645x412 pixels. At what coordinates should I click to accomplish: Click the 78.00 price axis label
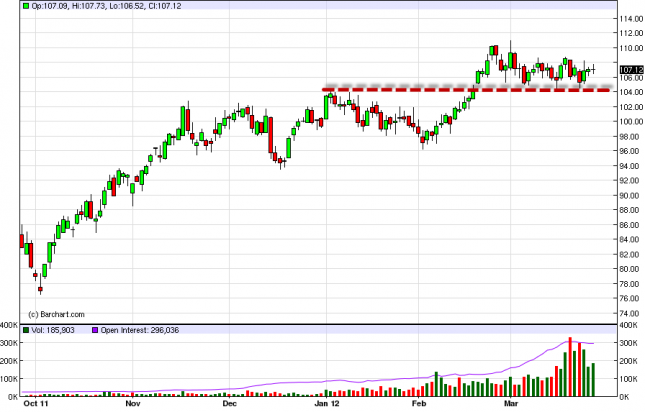[x=631, y=284]
